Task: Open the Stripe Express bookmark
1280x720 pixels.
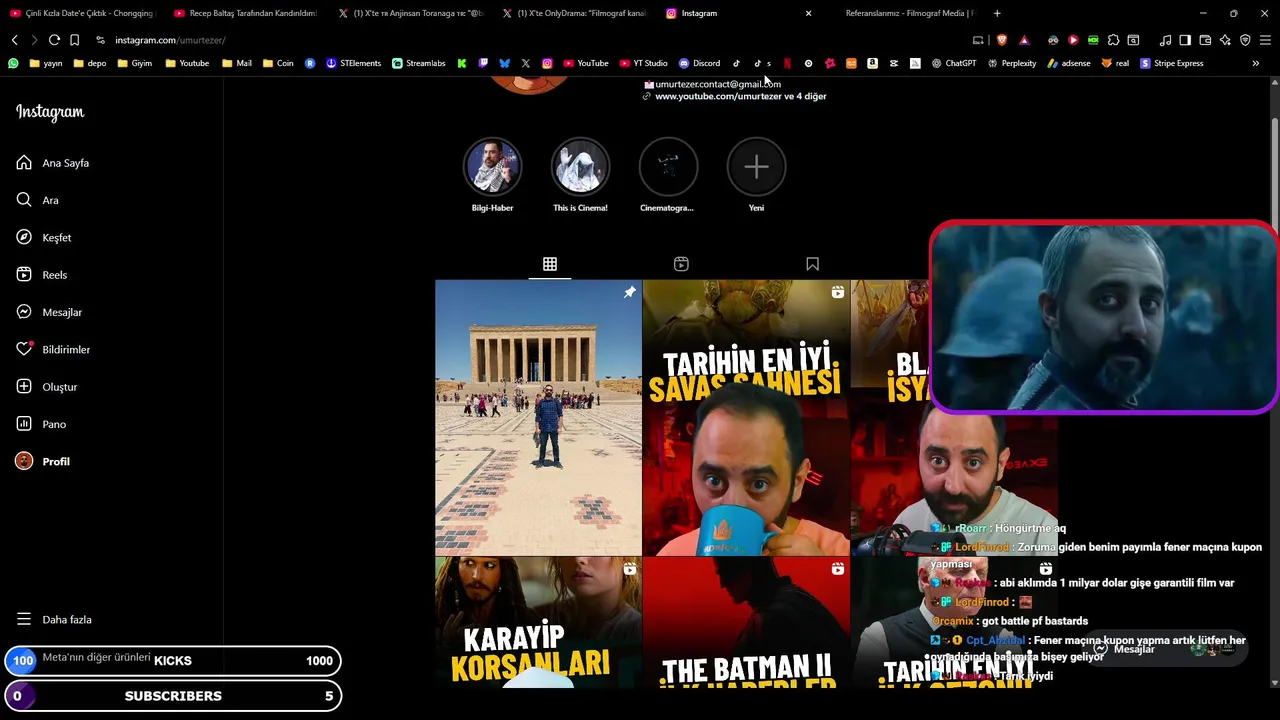Action: [x=1172, y=63]
